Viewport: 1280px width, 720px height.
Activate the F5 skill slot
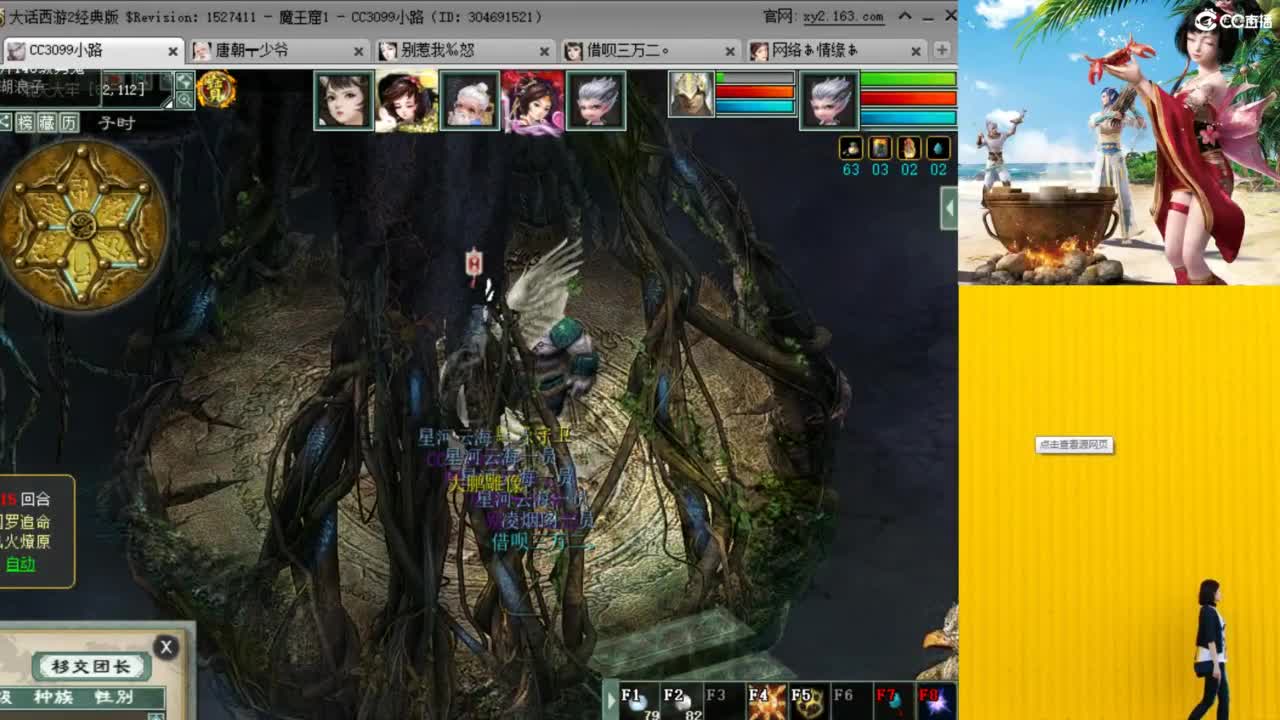810,701
